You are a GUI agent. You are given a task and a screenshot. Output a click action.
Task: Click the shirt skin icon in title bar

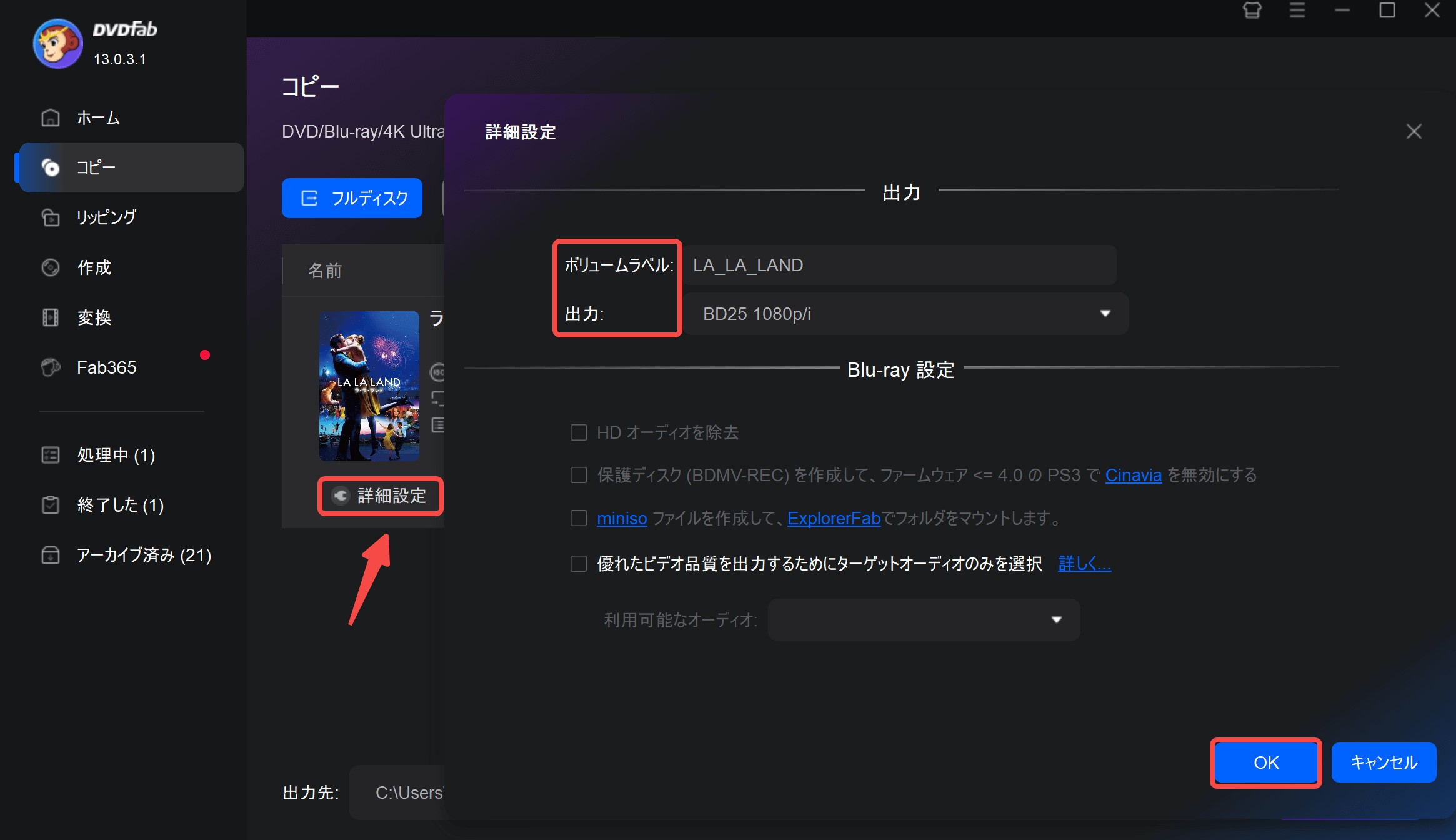(1252, 11)
